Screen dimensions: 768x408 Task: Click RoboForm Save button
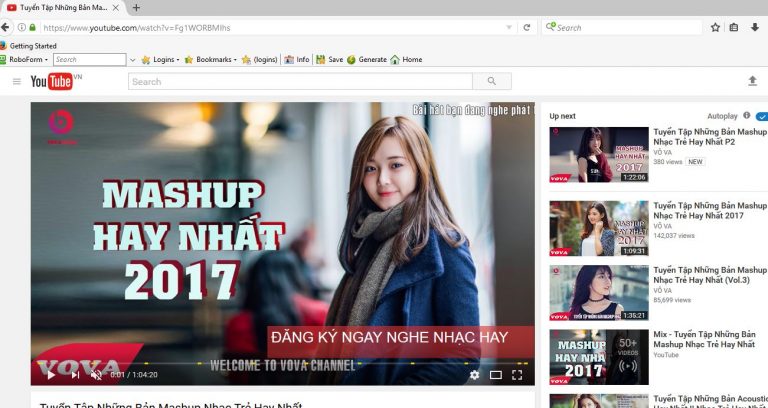pyautogui.click(x=329, y=59)
